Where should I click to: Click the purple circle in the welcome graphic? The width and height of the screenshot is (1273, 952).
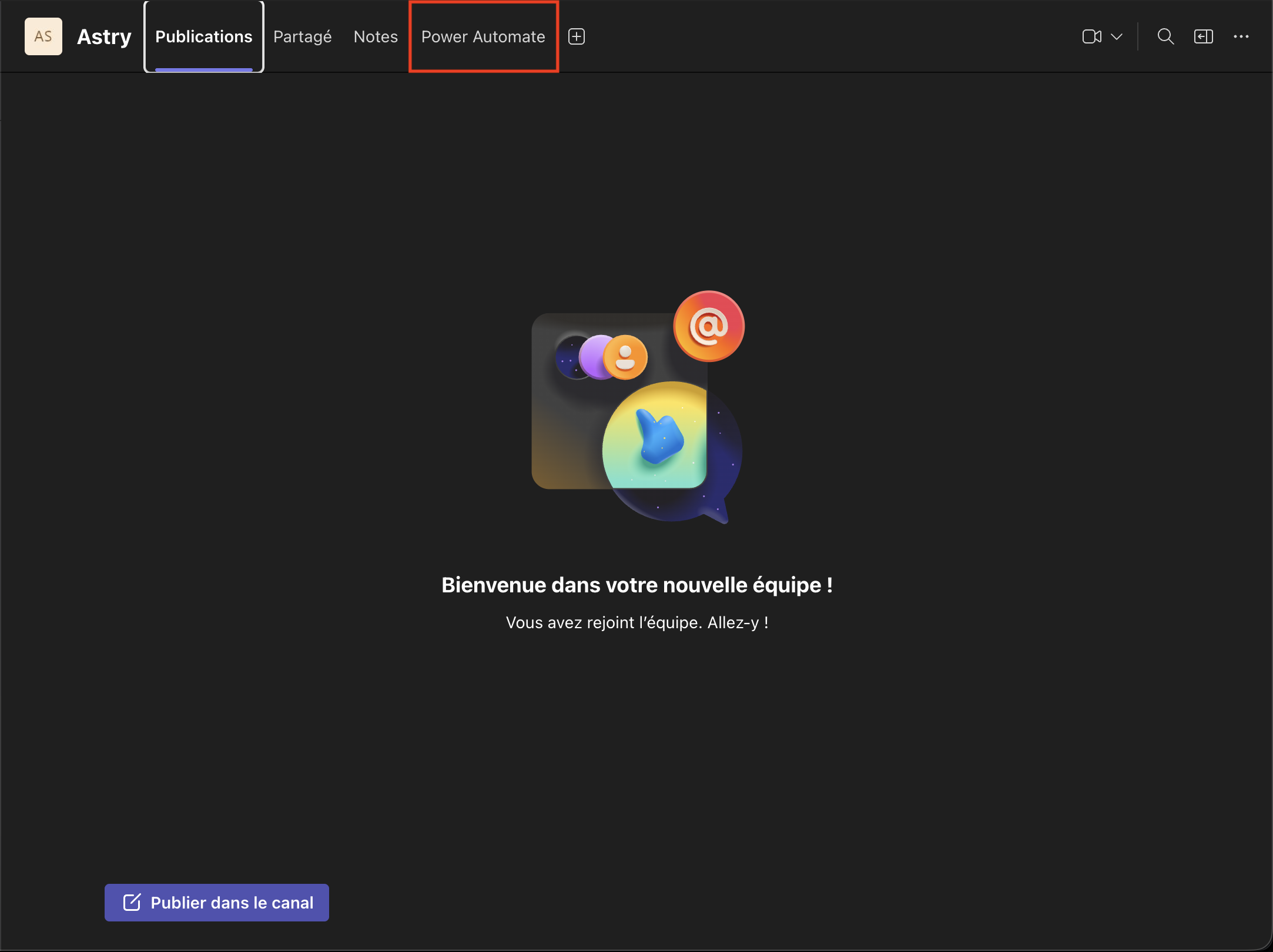596,356
